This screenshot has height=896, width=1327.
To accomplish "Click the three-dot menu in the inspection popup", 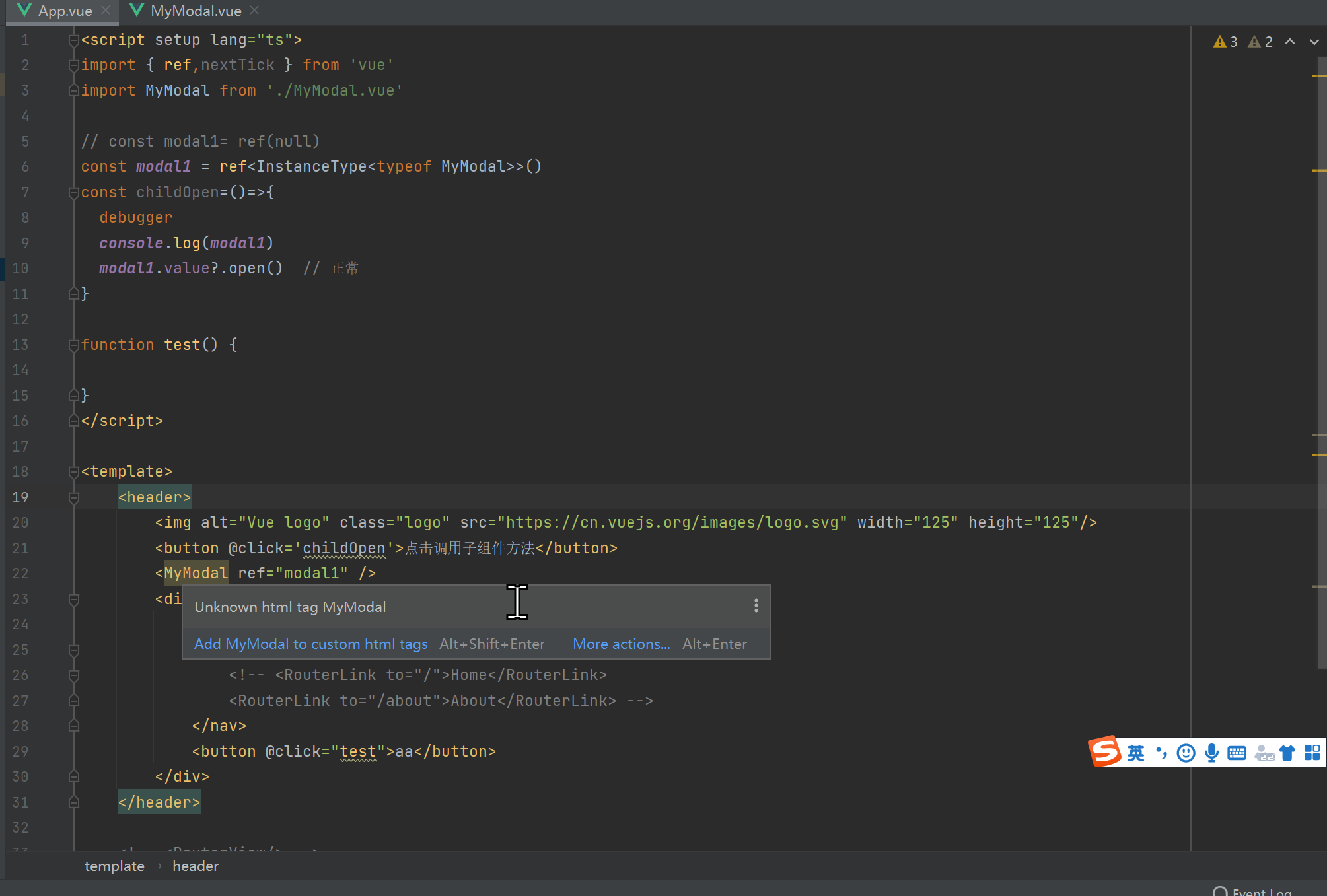I will tap(756, 606).
